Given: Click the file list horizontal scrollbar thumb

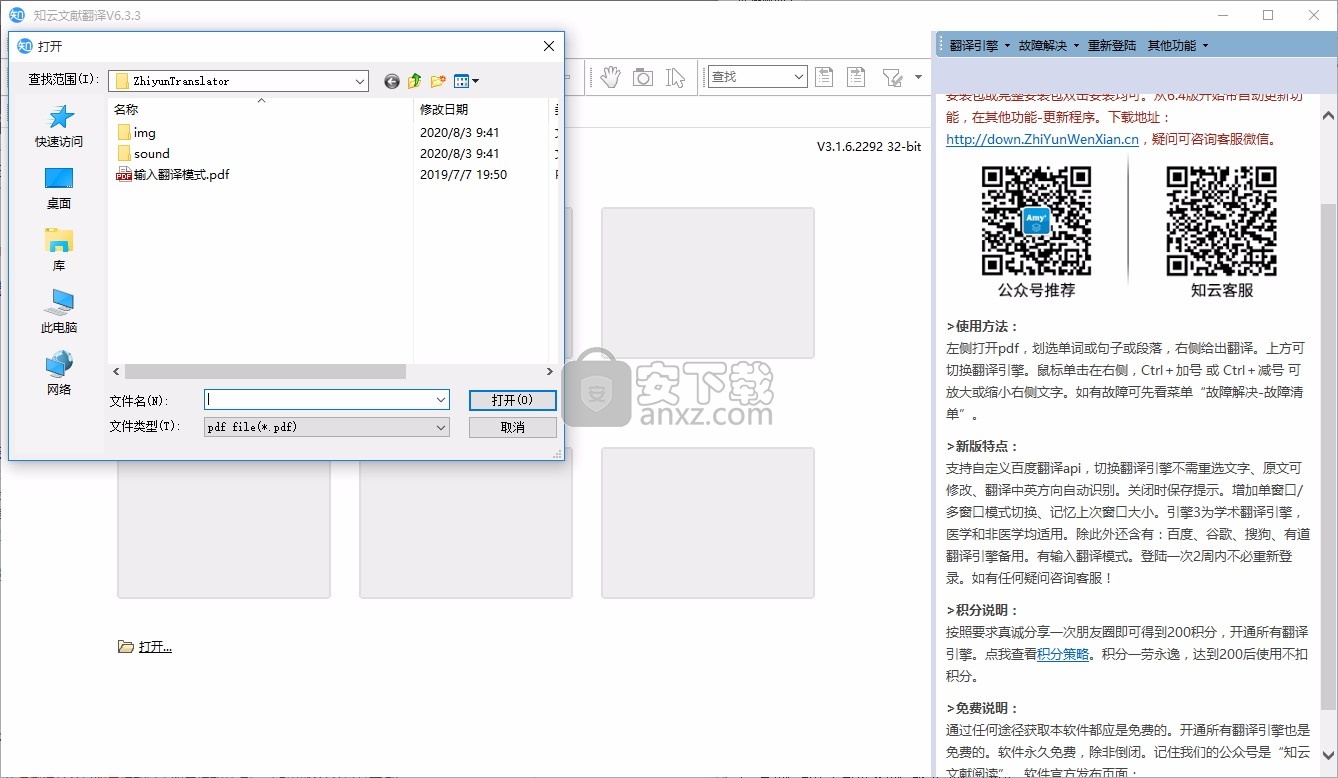Looking at the screenshot, I should [265, 371].
